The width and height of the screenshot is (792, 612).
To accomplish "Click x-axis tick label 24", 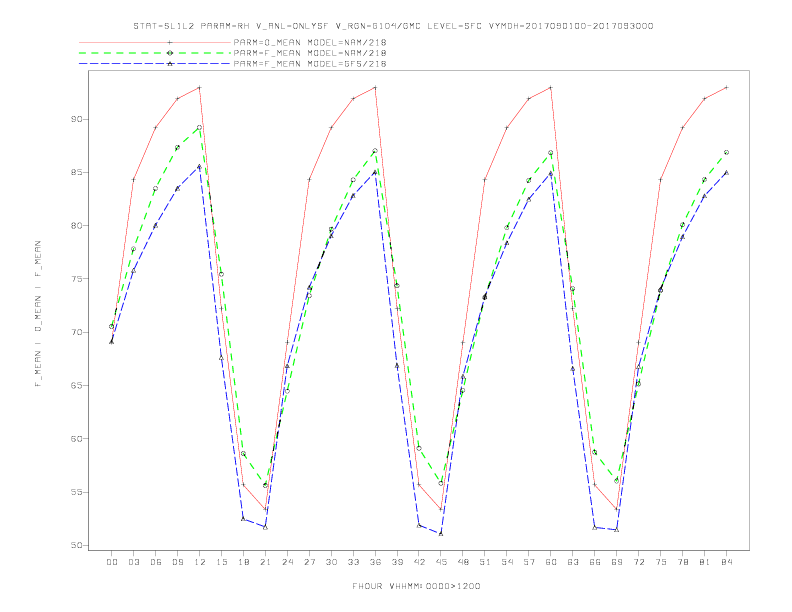I will click(287, 562).
